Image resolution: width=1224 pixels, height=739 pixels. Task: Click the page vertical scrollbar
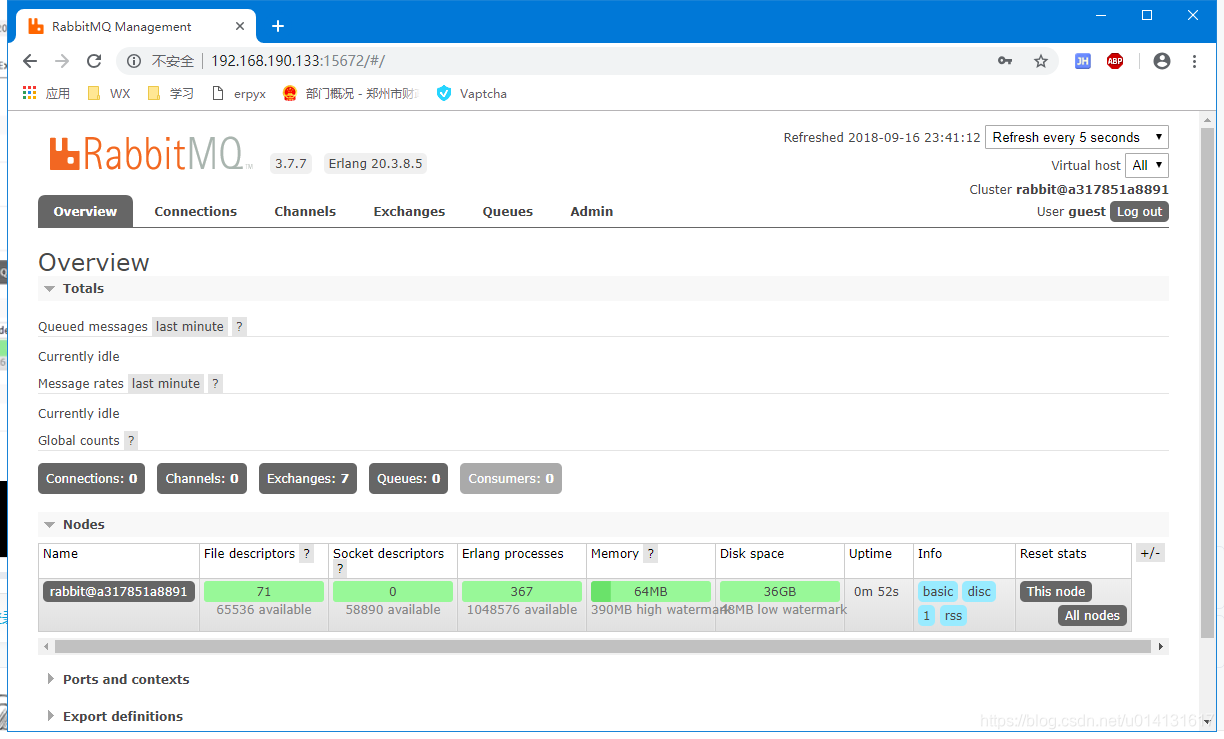pos(1207,384)
